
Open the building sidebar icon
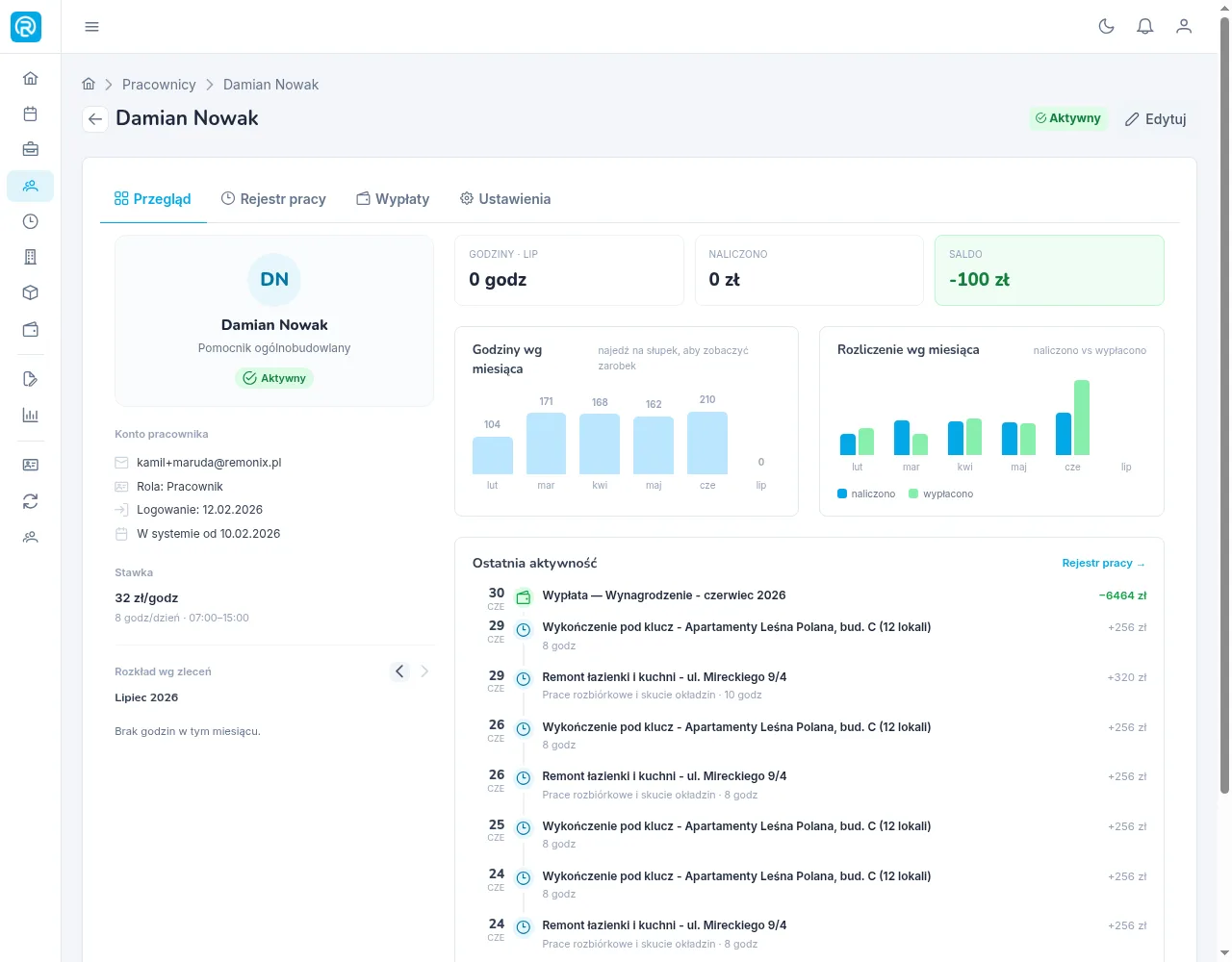tap(31, 257)
